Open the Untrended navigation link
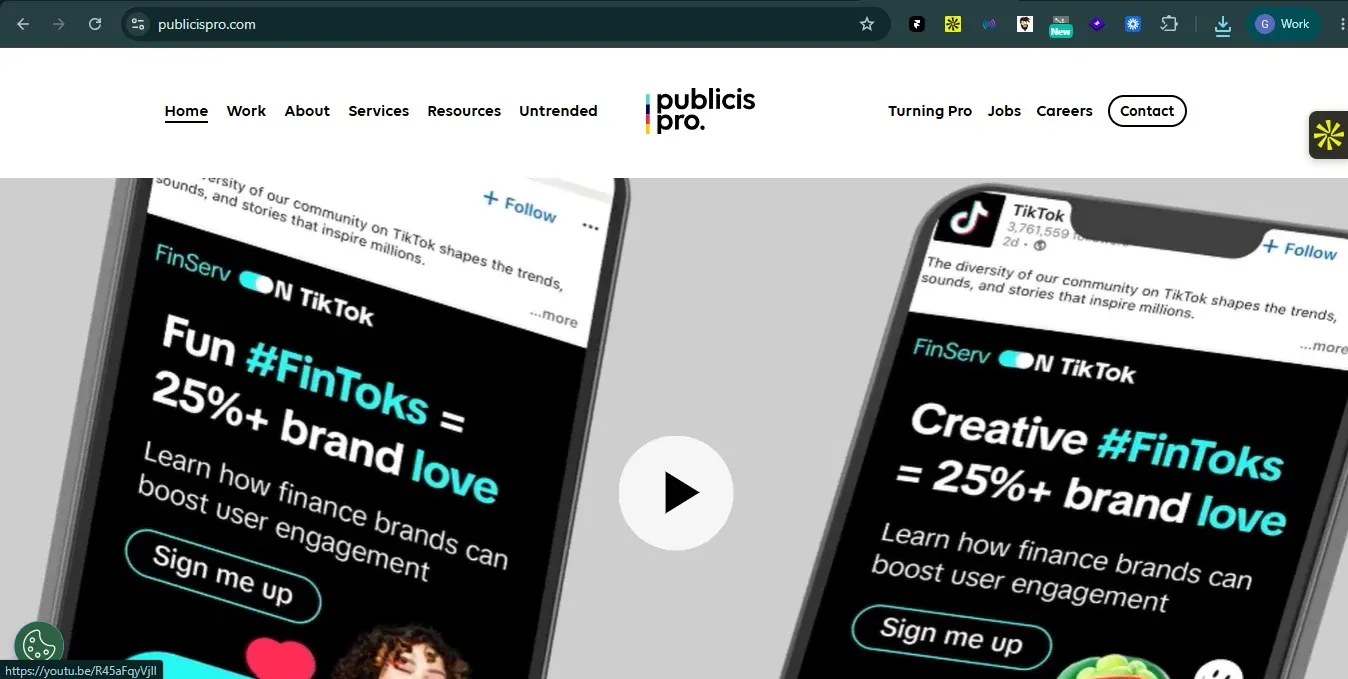 [x=558, y=111]
